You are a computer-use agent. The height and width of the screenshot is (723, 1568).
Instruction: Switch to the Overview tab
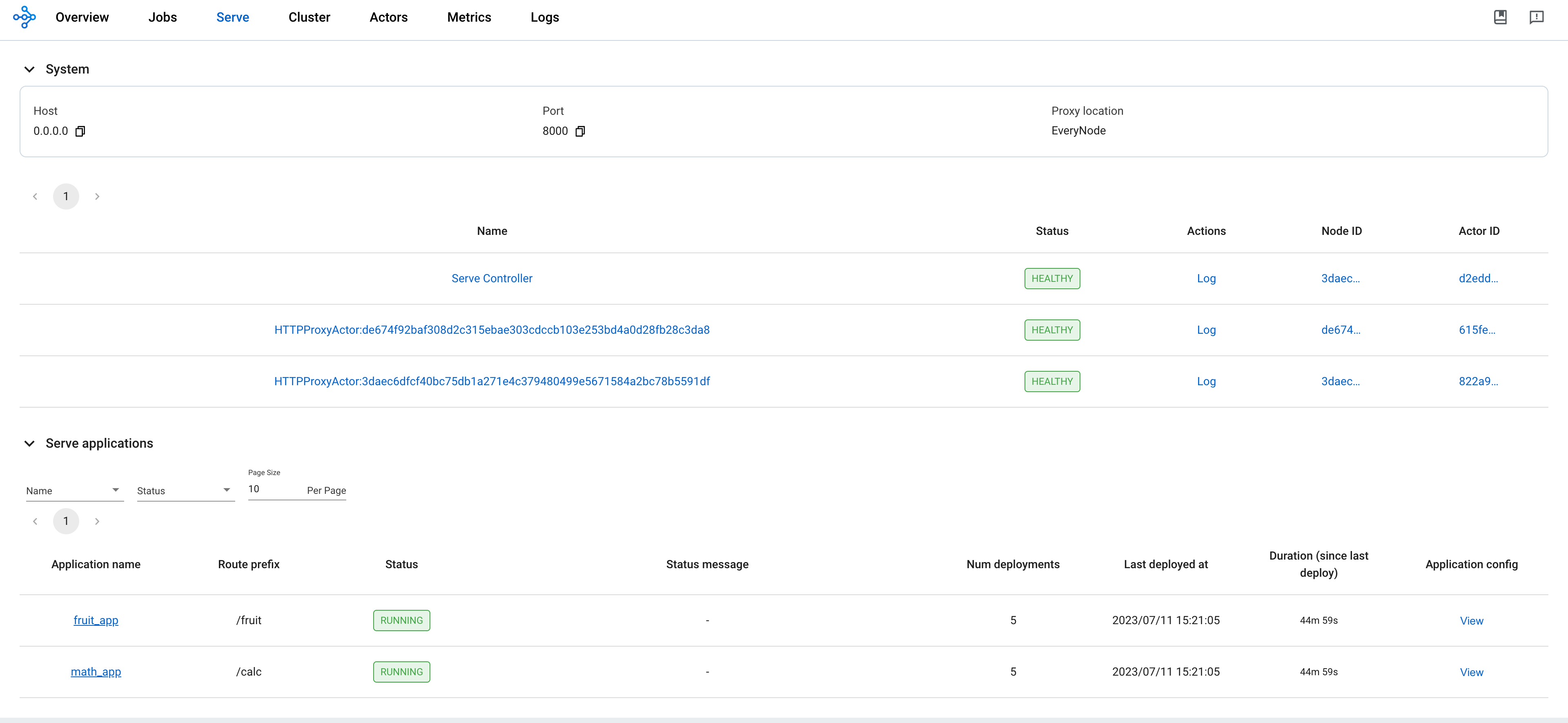tap(82, 17)
